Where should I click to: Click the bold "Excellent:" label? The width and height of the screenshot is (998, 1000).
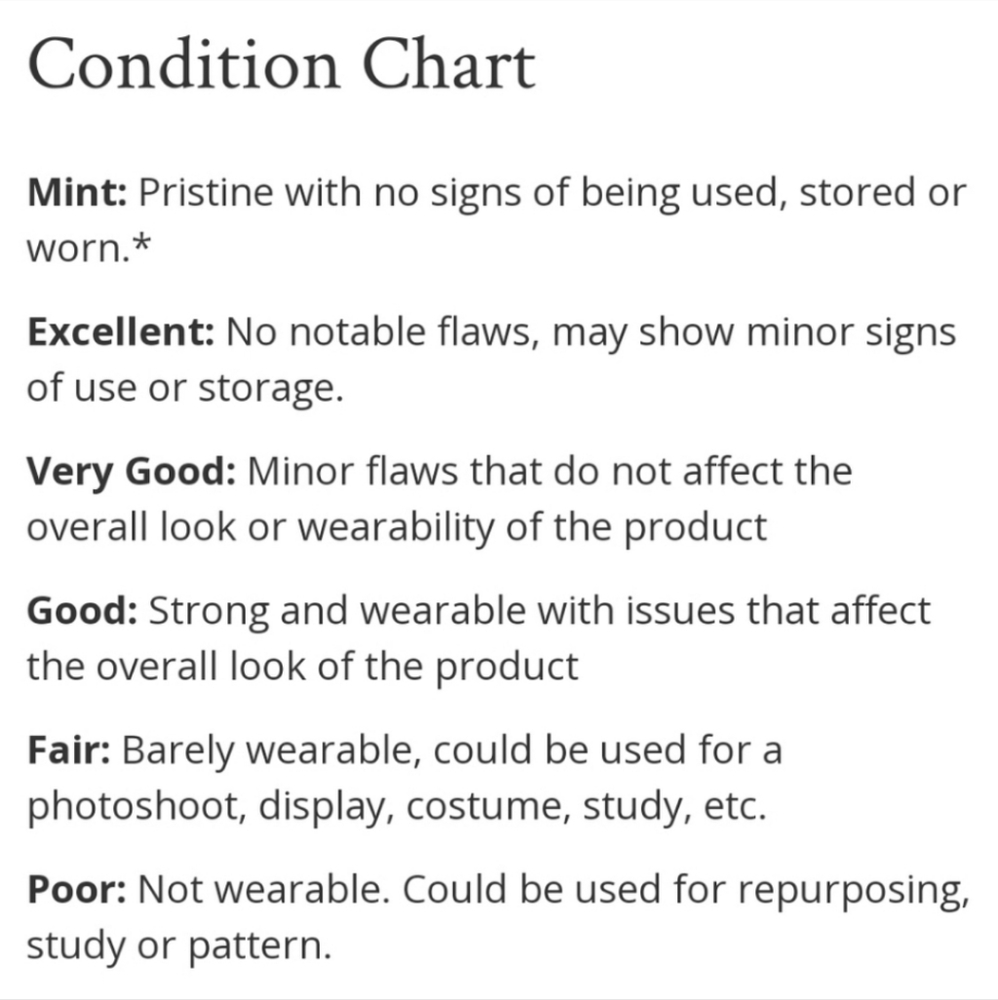(x=120, y=332)
